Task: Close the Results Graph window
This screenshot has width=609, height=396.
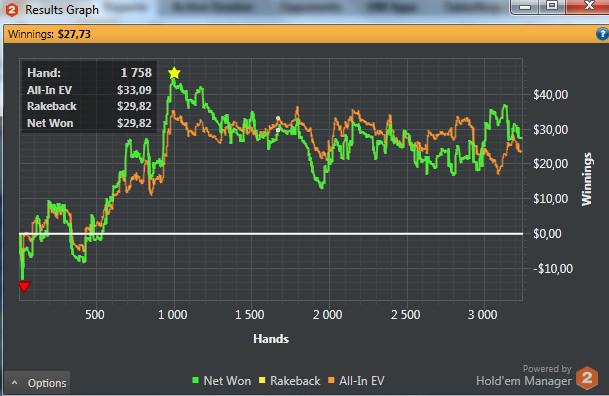Action: click(x=588, y=6)
